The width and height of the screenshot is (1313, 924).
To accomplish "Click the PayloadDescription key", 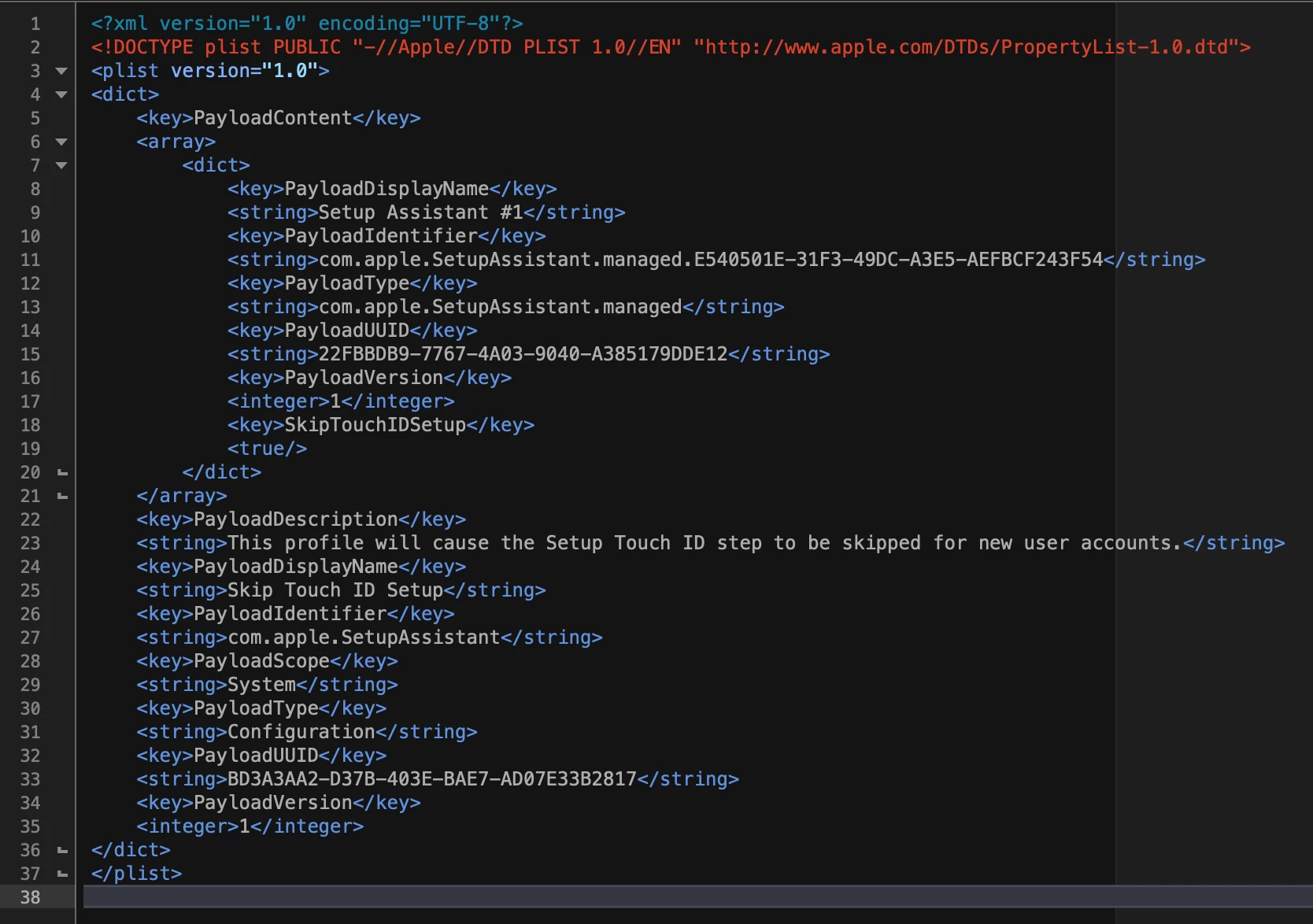I will 296,519.
